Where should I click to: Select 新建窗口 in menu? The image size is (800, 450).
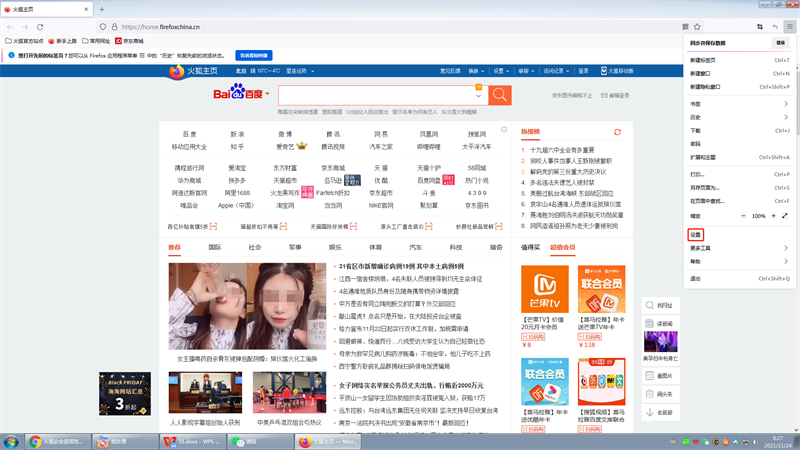(739, 73)
